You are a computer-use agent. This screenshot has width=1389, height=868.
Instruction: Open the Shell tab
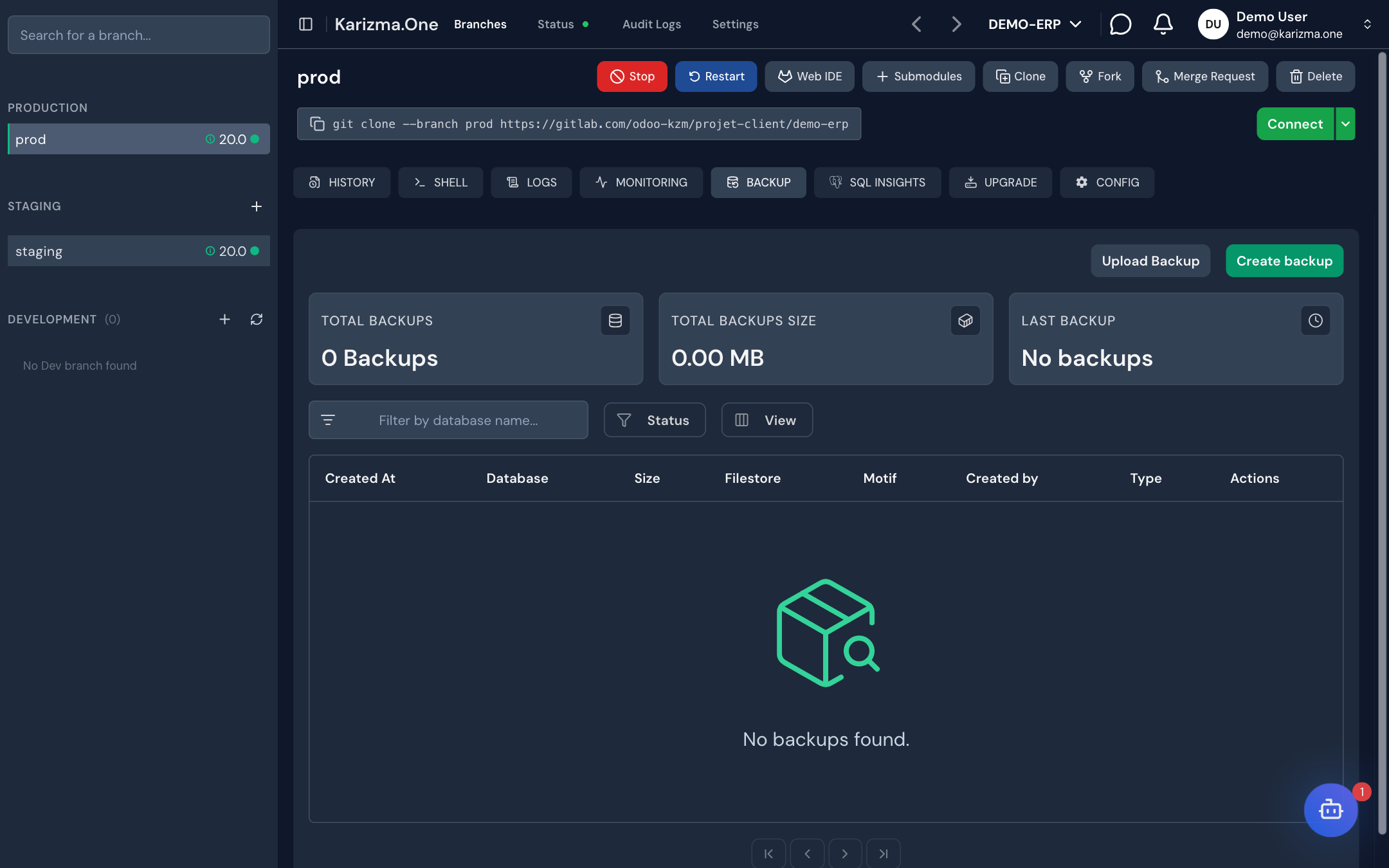tap(440, 183)
